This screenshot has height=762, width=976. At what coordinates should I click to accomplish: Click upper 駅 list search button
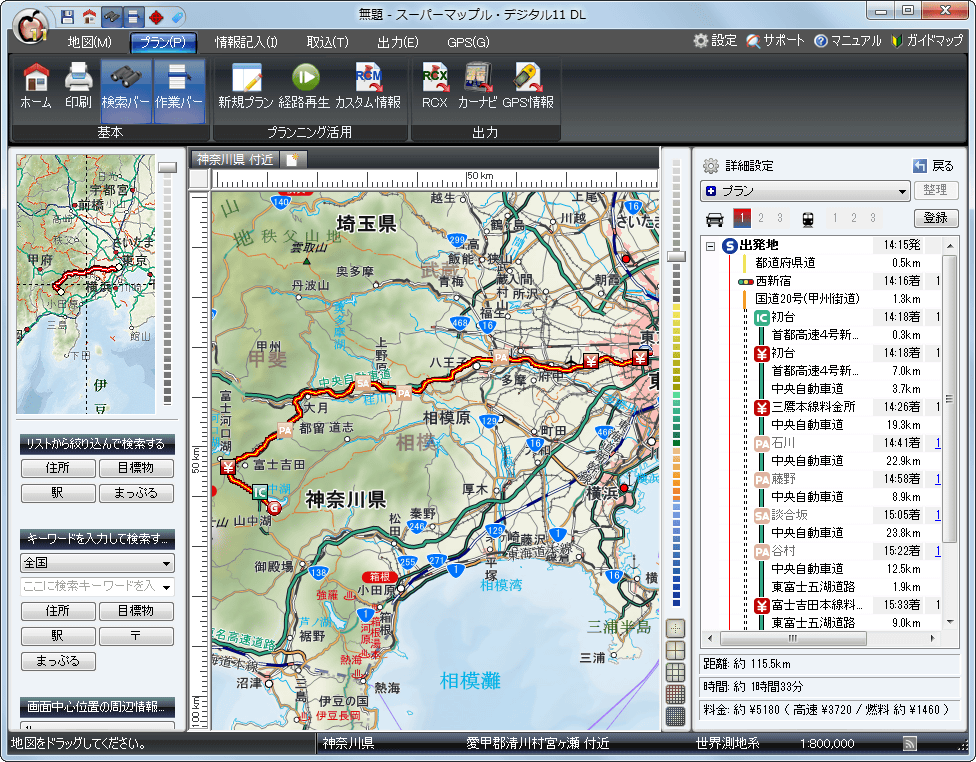coord(58,493)
